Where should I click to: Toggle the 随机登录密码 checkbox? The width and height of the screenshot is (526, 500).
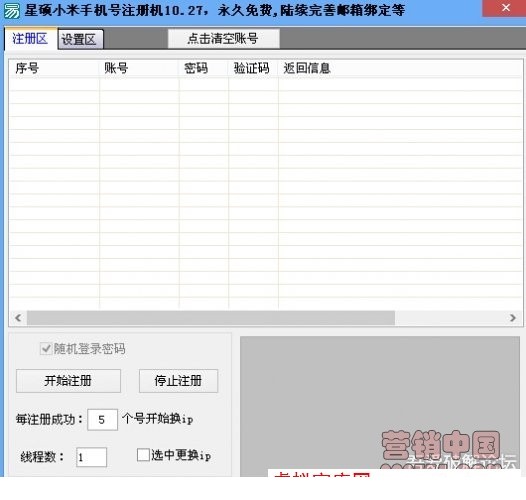46,349
